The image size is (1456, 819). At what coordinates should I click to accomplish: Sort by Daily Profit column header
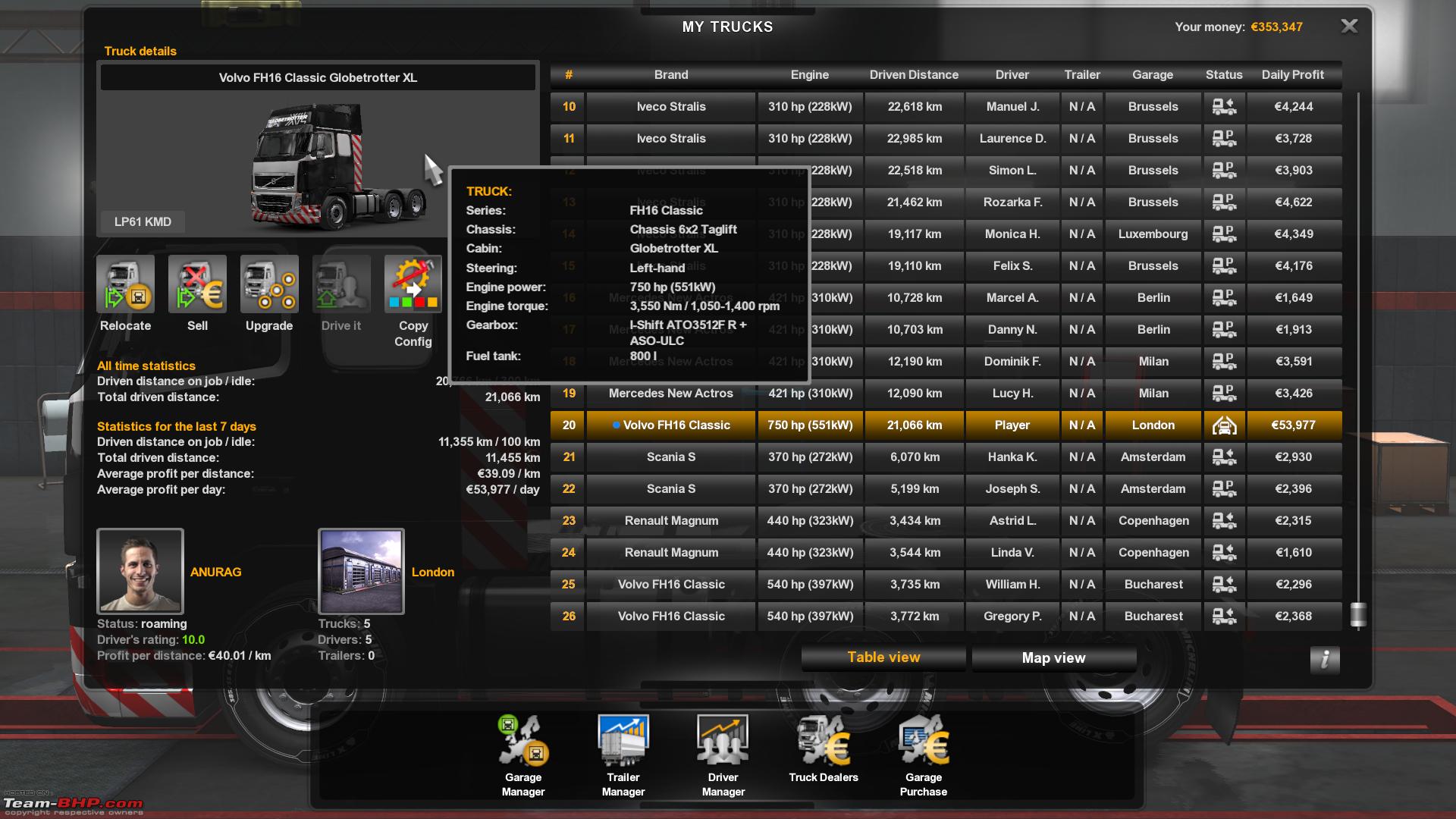click(x=1292, y=75)
